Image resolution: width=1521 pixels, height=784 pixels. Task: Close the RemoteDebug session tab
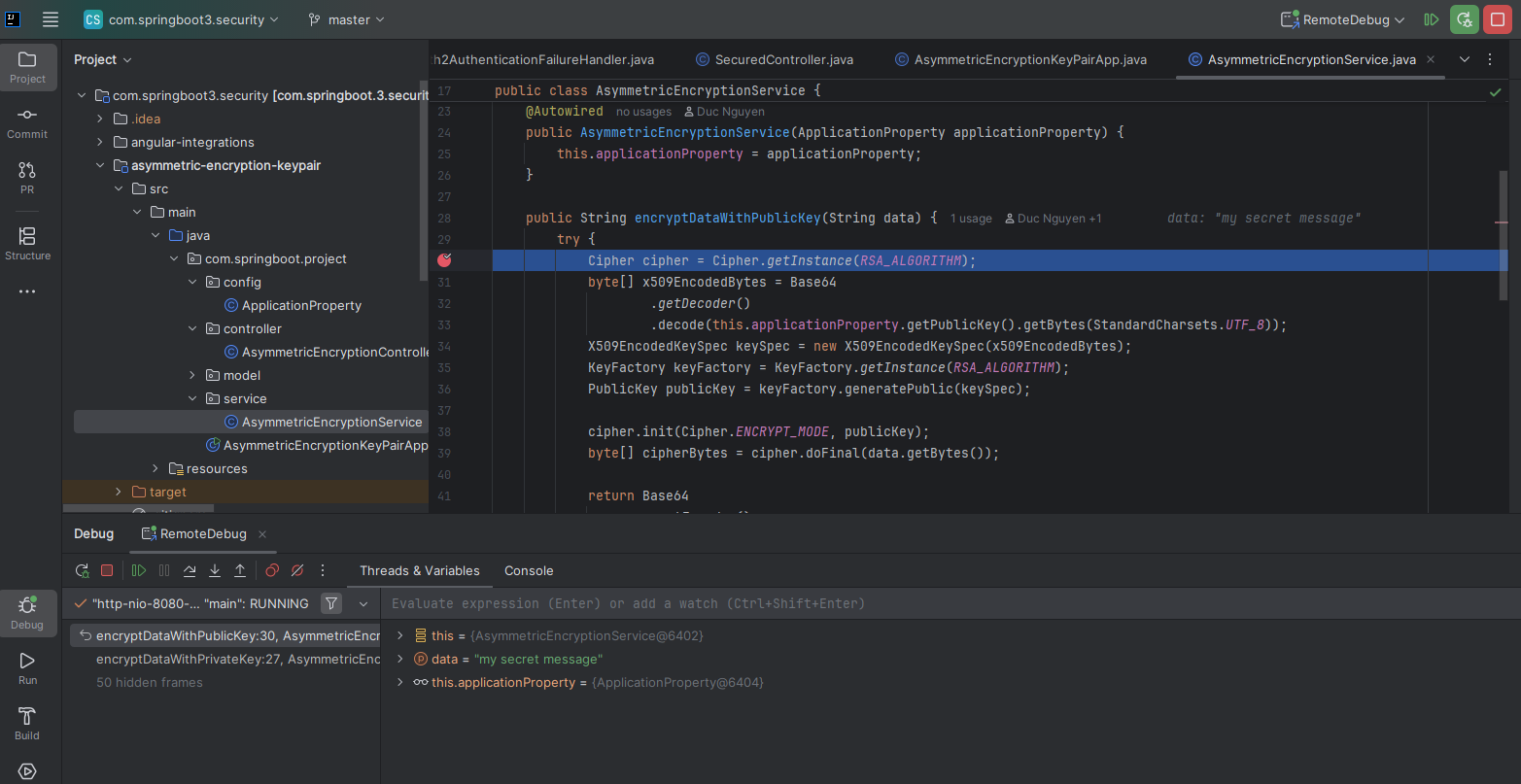(x=262, y=533)
